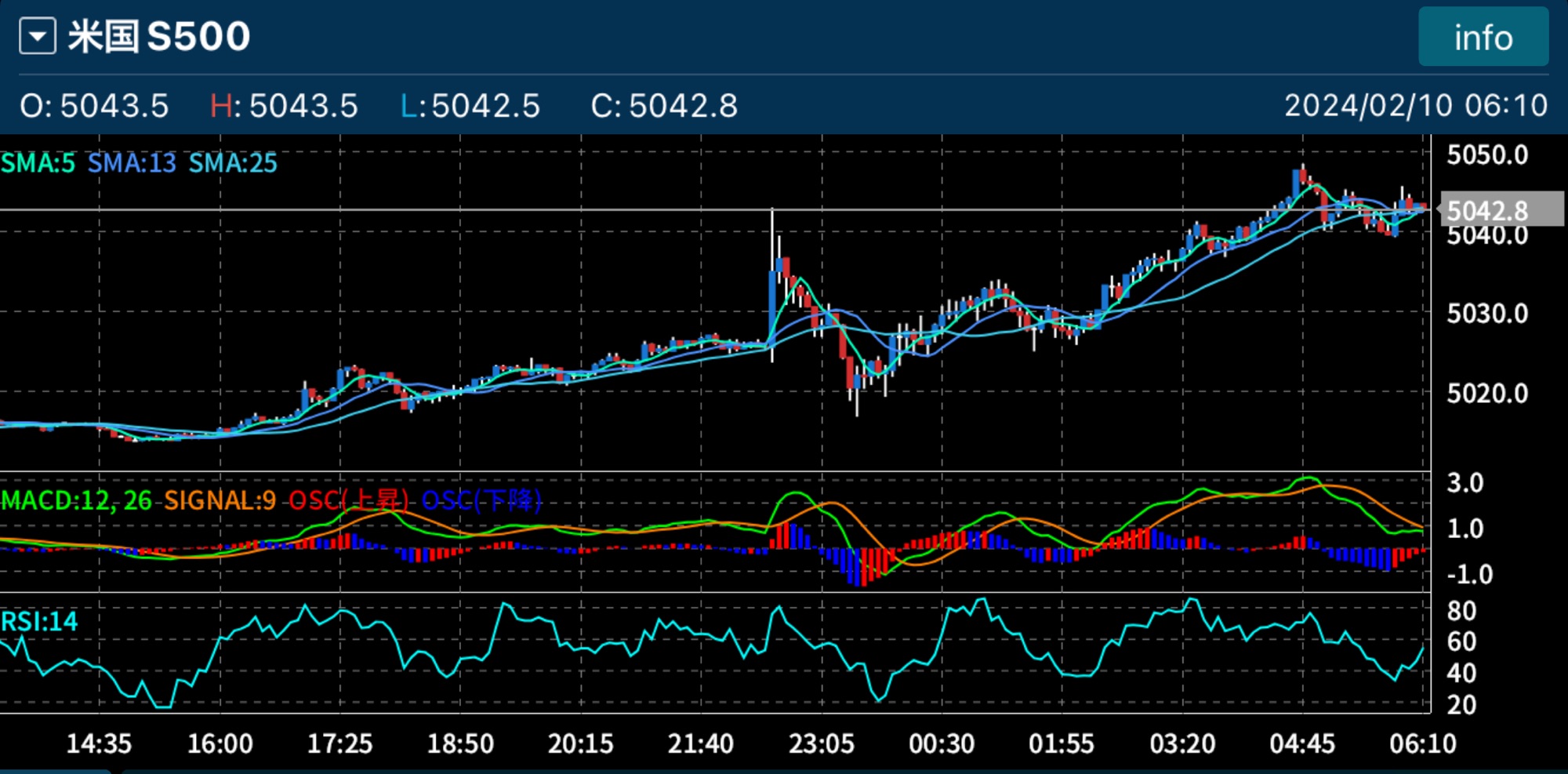Select the SMA:13 indicator label
The image size is (1568, 774).
[132, 163]
